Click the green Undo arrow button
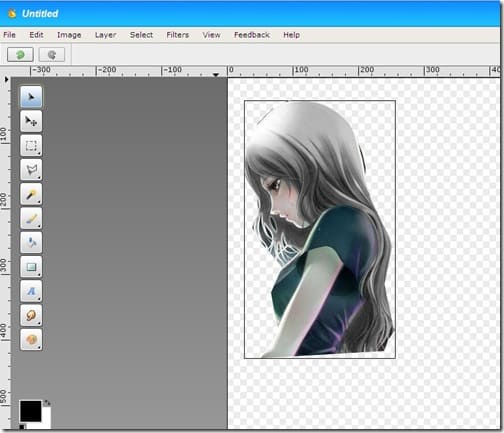This screenshot has height=433, width=504. point(20,55)
